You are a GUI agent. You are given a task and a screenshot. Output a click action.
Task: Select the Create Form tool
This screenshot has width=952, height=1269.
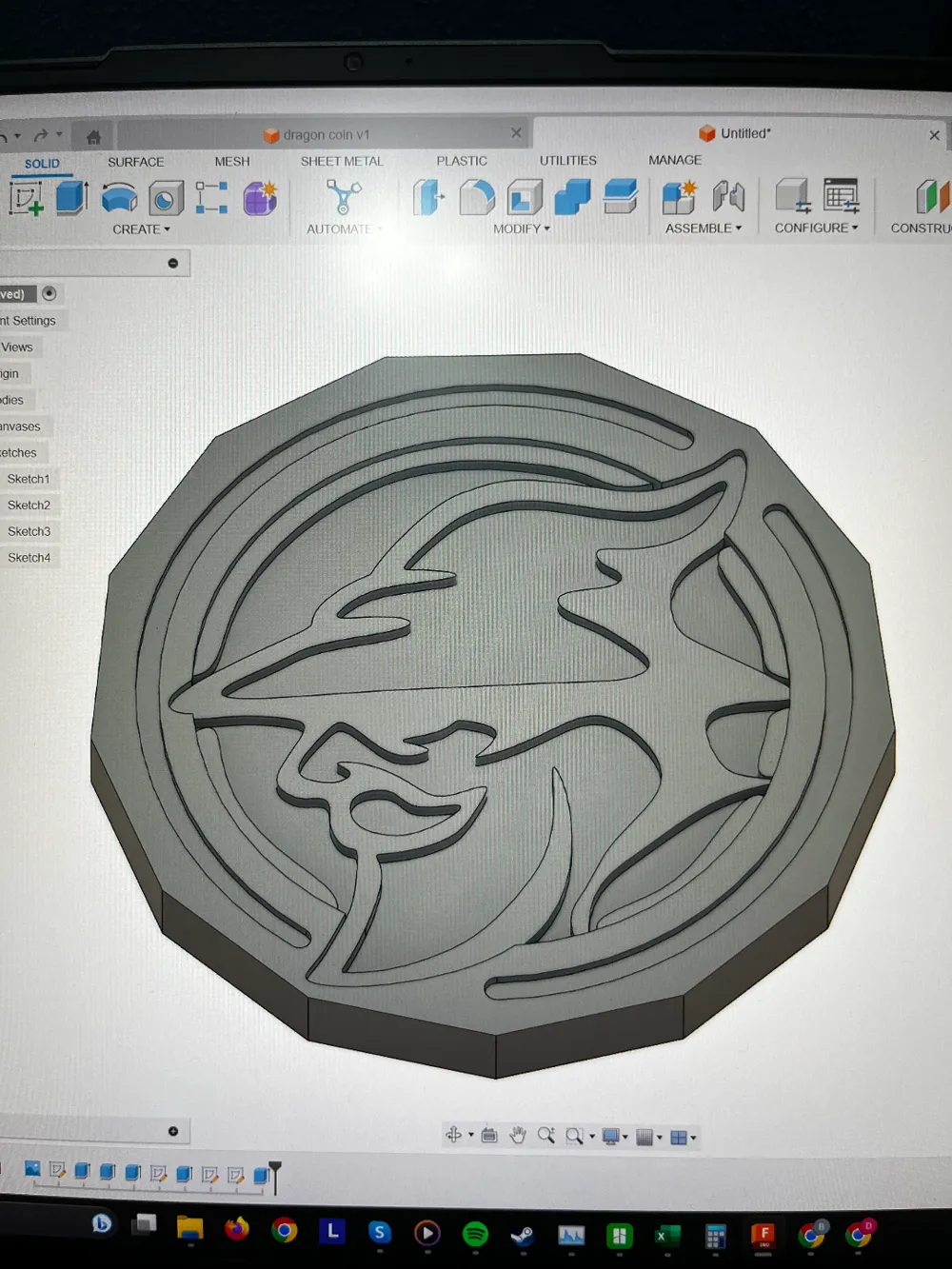pyautogui.click(x=260, y=197)
